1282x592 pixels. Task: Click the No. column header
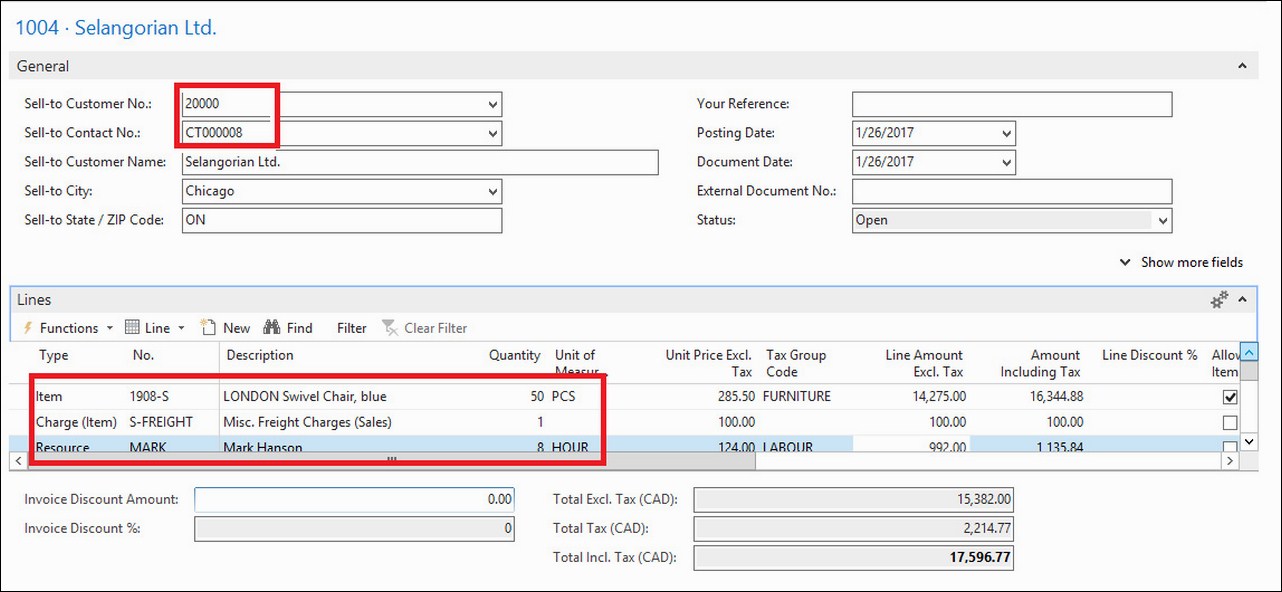point(143,355)
